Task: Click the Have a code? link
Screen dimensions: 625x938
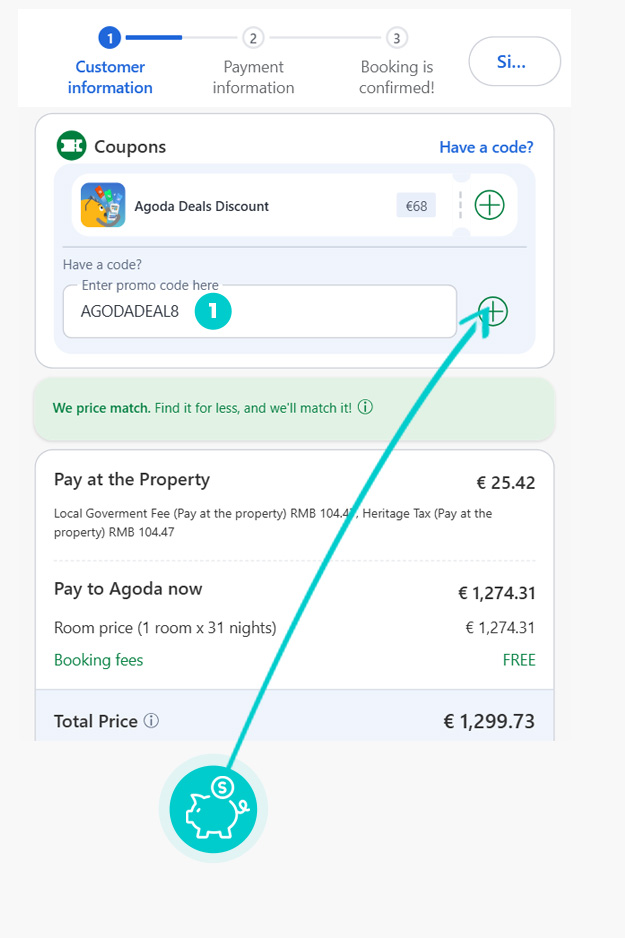Action: (486, 147)
